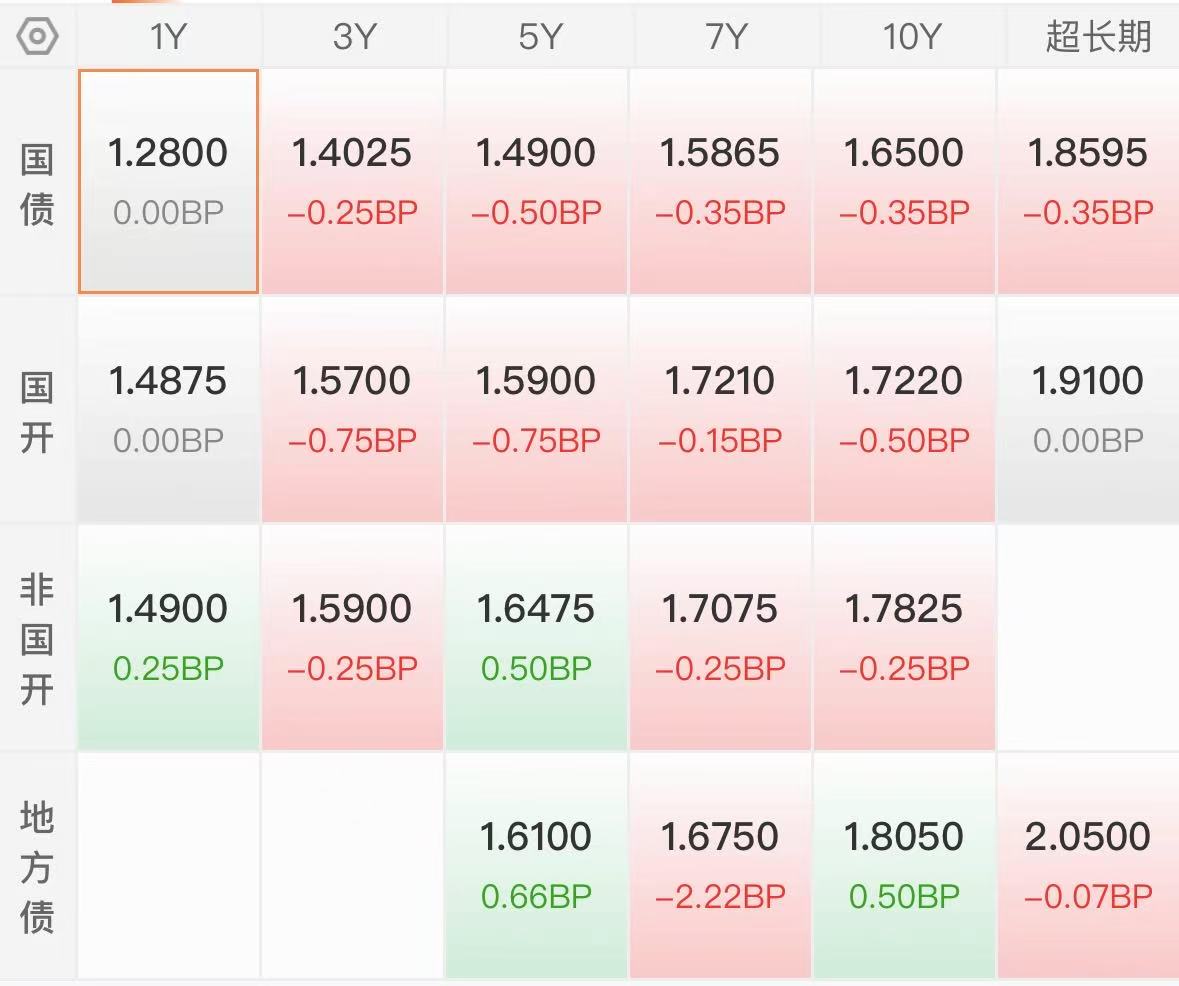Viewport: 1179px width, 986px height.
Task: Select the 地方债 超长期 cell 2.0500
Action: point(1089,865)
